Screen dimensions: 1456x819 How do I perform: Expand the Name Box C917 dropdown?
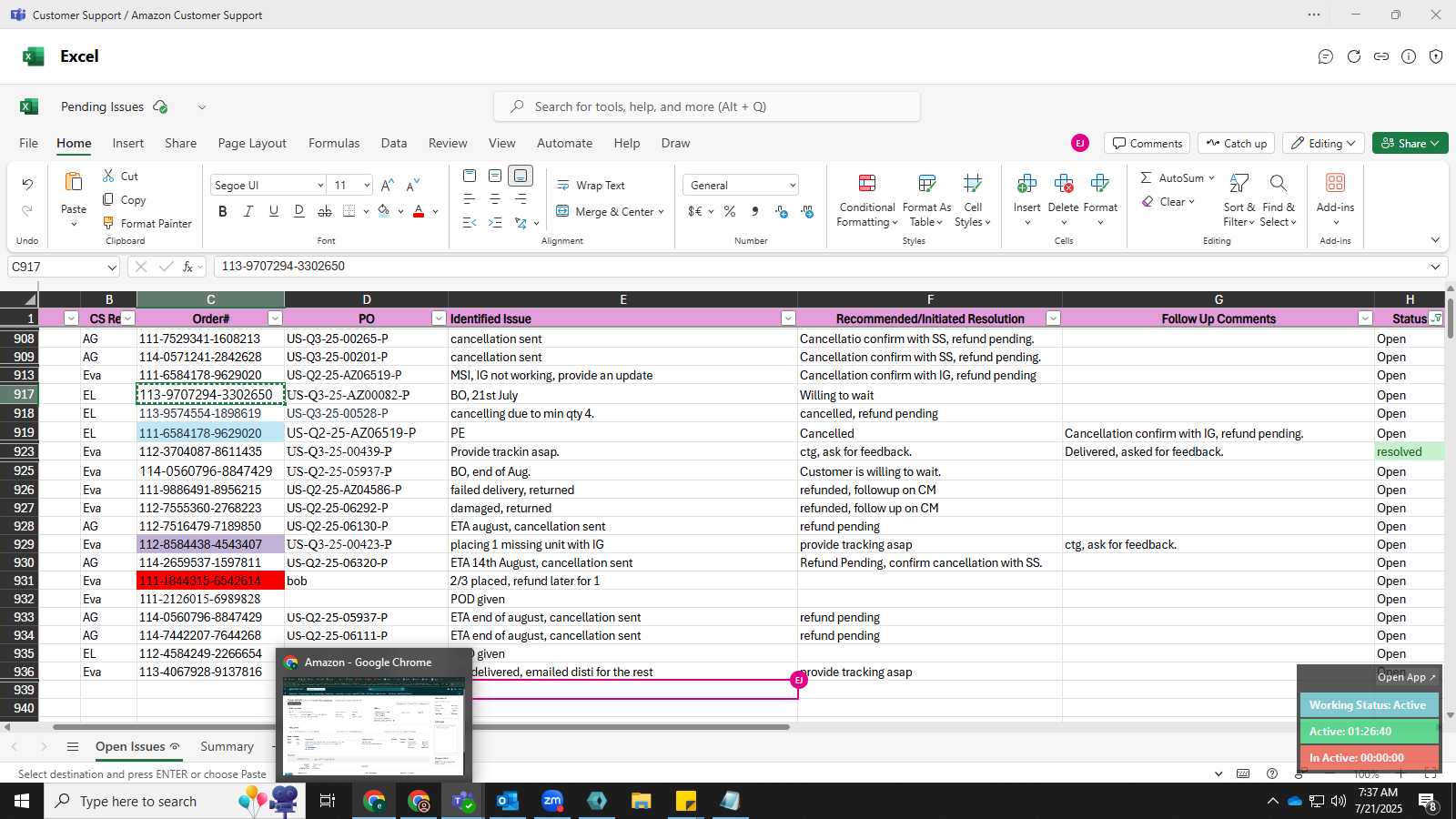[112, 268]
